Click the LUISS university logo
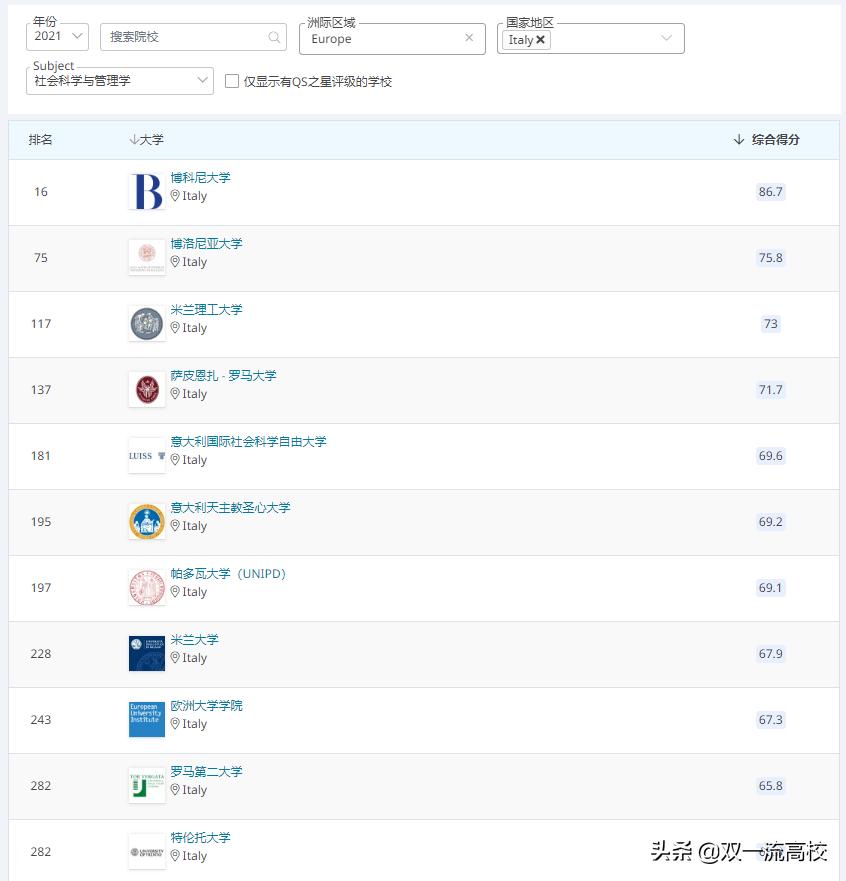The image size is (846, 881). point(146,455)
